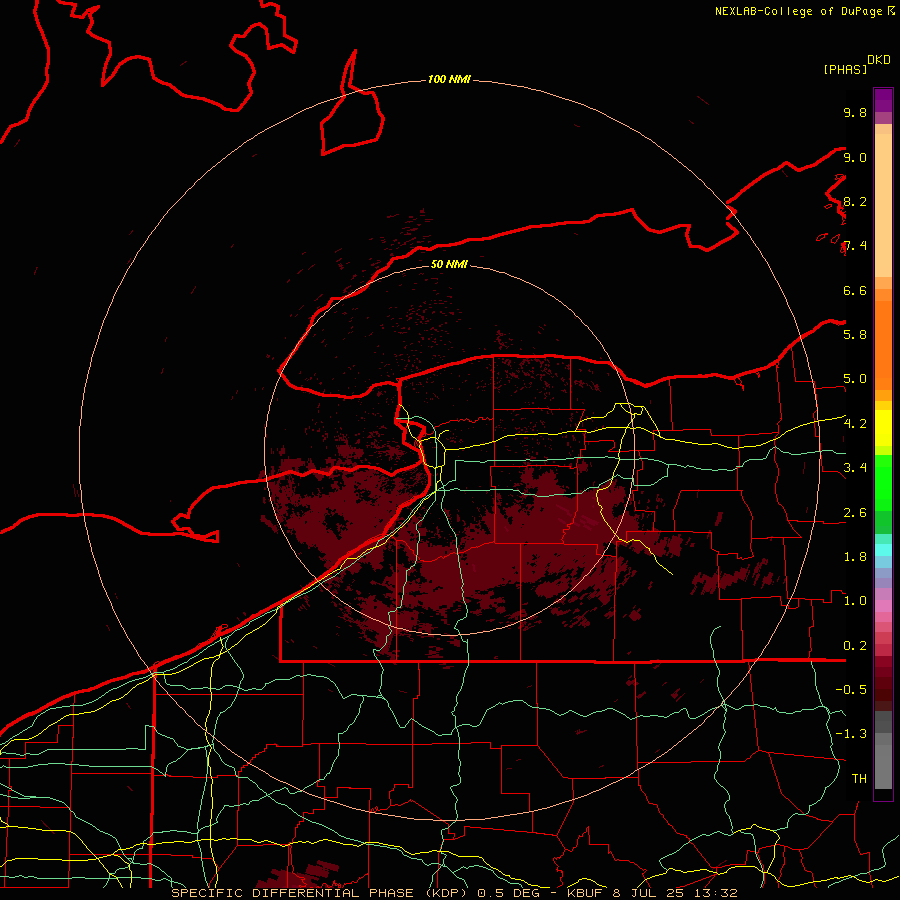Click the 6.6 scale value
Viewport: 900px width, 900px height.
coord(855,290)
